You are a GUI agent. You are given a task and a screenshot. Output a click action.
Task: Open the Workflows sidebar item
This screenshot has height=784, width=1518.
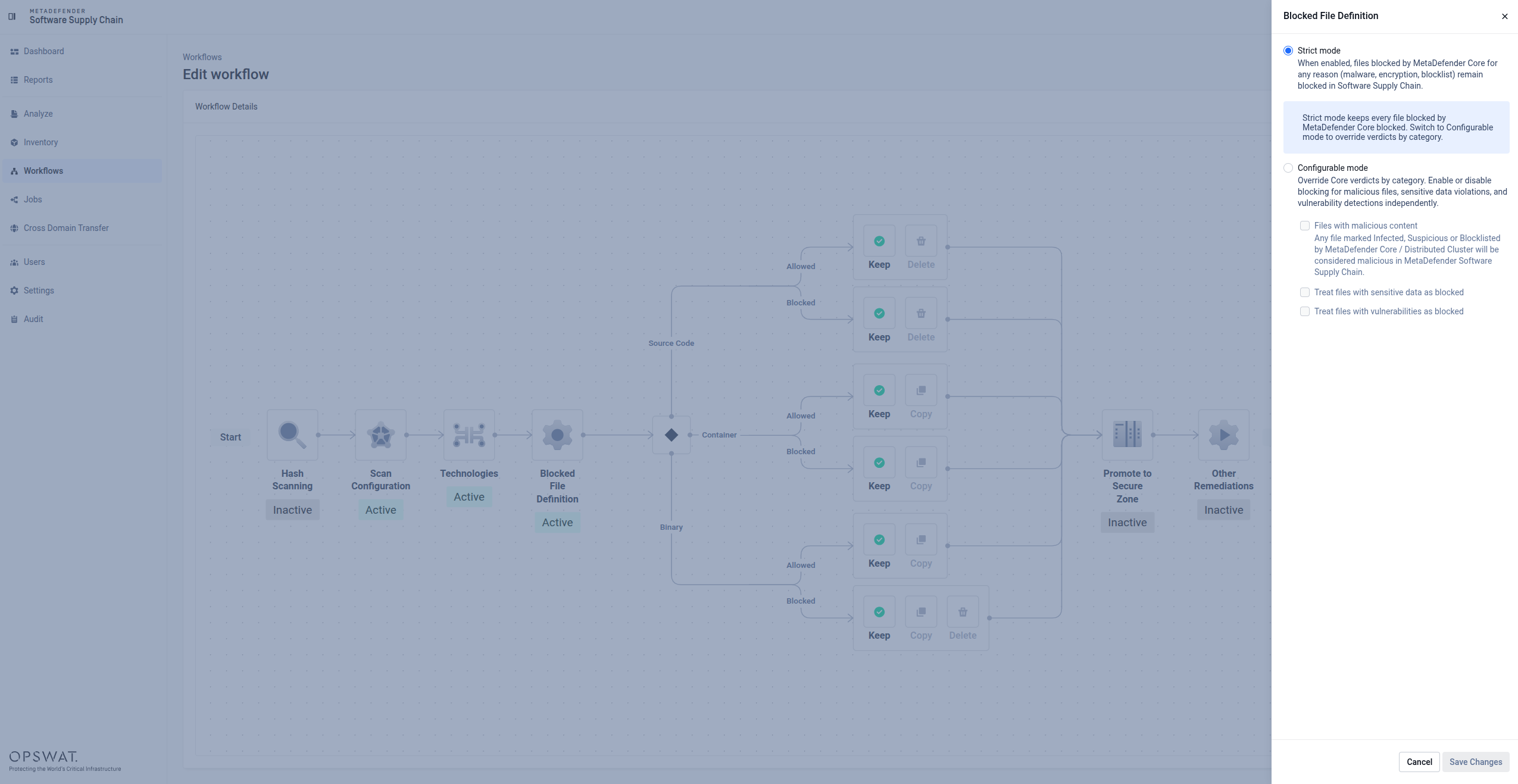click(x=82, y=171)
